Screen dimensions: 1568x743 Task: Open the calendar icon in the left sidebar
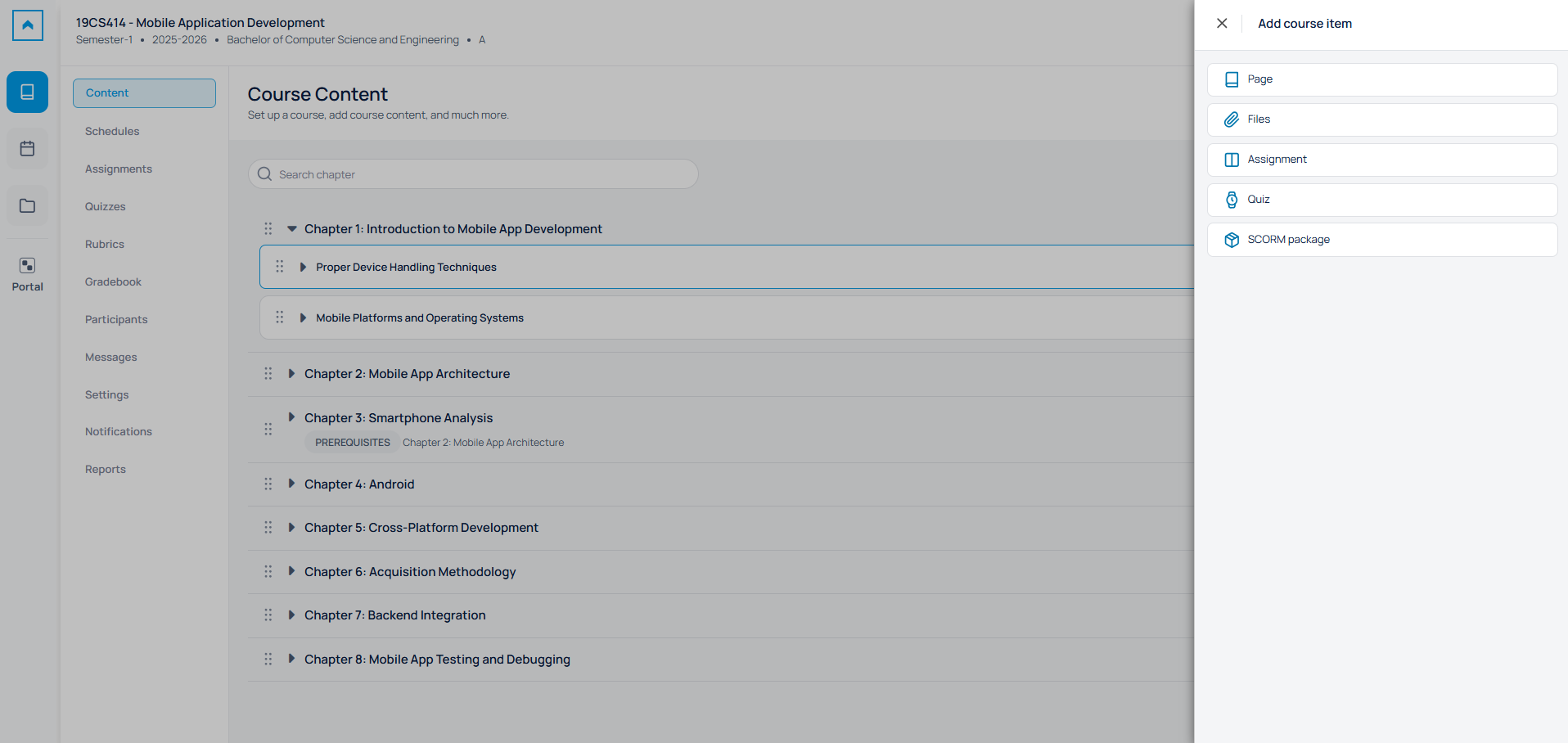[27, 148]
